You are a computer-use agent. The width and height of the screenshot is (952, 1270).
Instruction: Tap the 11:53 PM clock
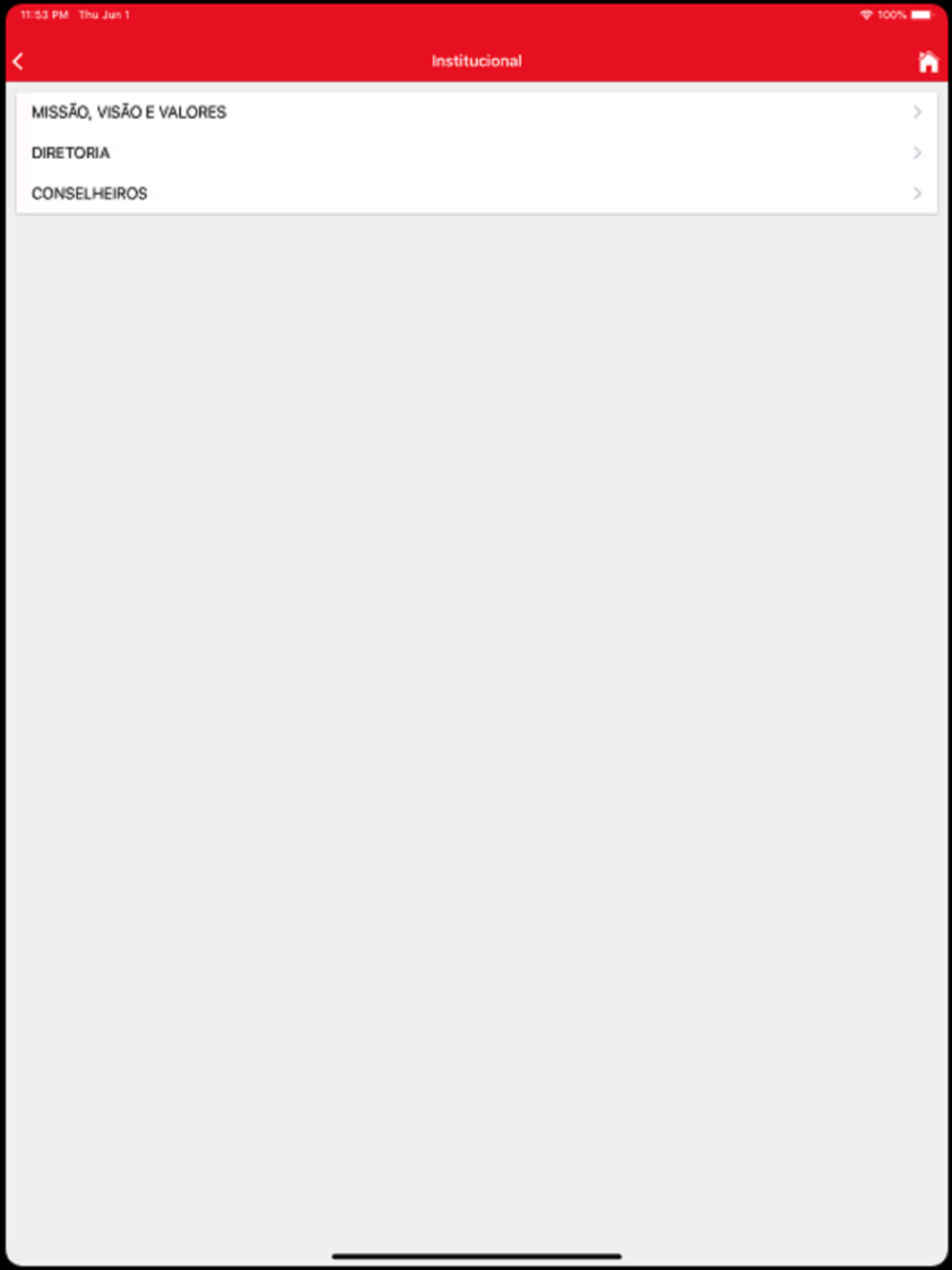tap(45, 15)
